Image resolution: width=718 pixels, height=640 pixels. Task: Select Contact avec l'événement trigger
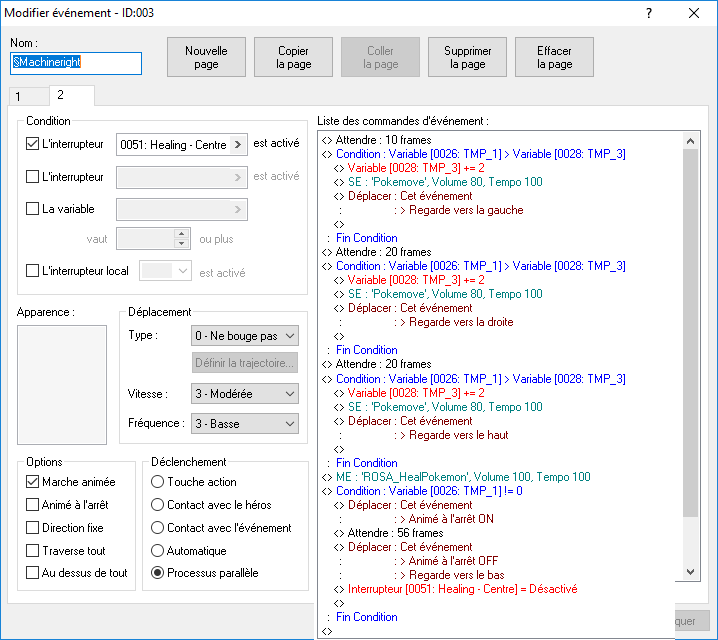coord(157,527)
